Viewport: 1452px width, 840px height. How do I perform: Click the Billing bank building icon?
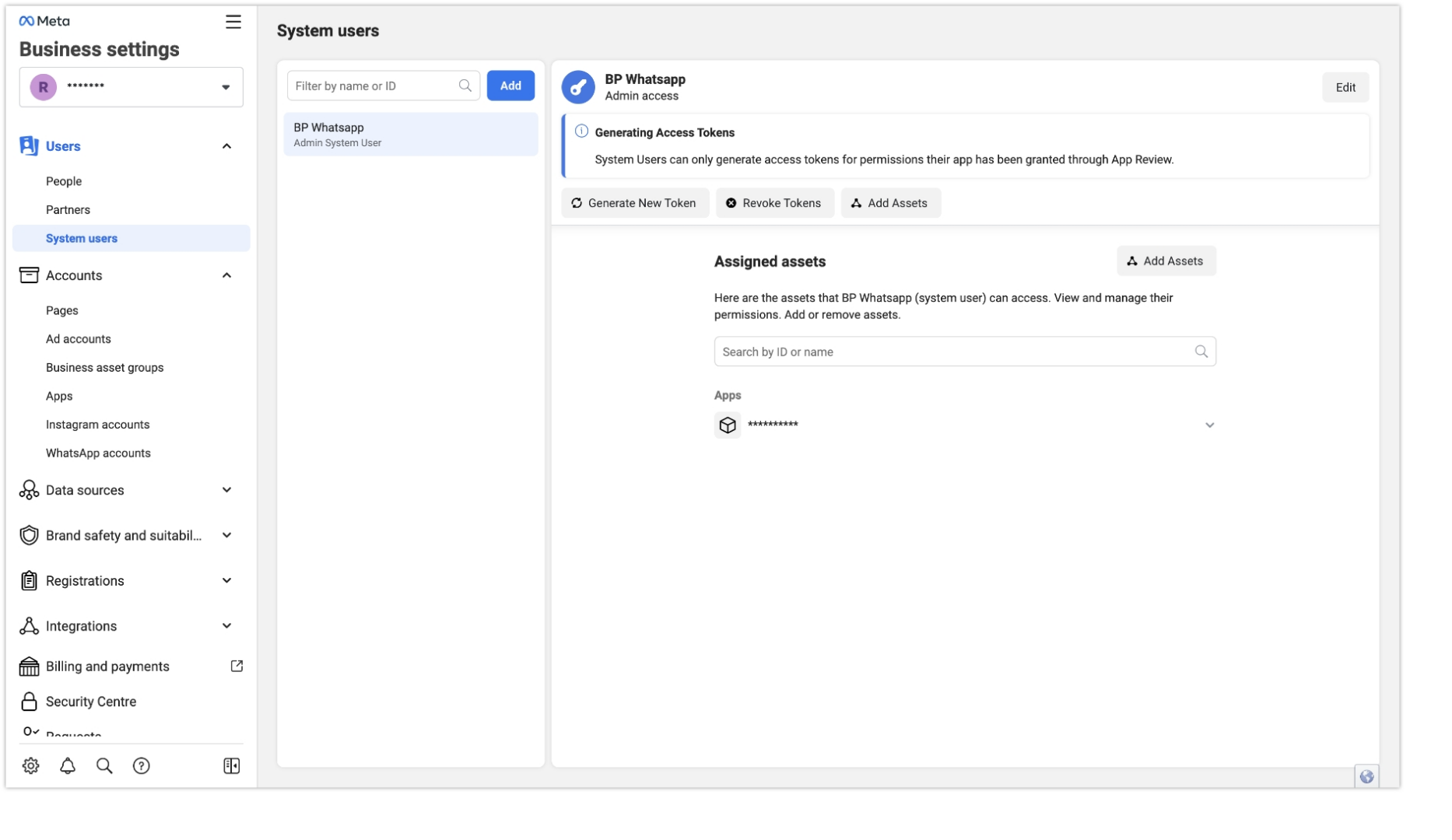[x=29, y=667]
